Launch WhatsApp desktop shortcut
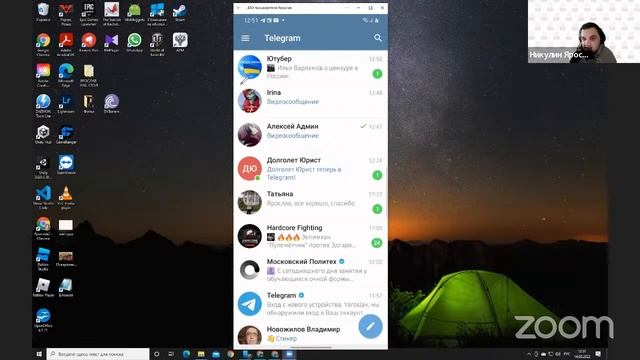Viewport: 640px width, 360px height. (x=134, y=43)
